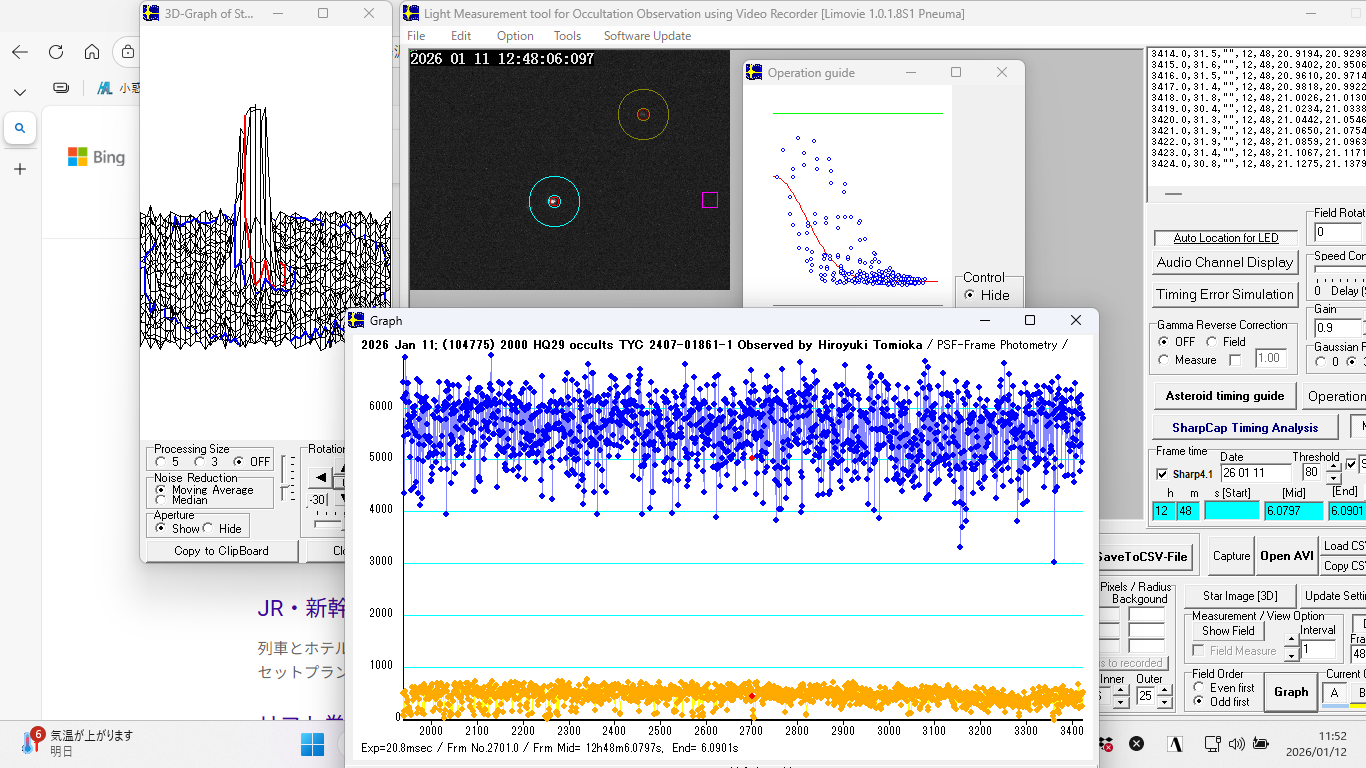
Task: Click the volume speaker icon in system tray
Action: 1236,744
